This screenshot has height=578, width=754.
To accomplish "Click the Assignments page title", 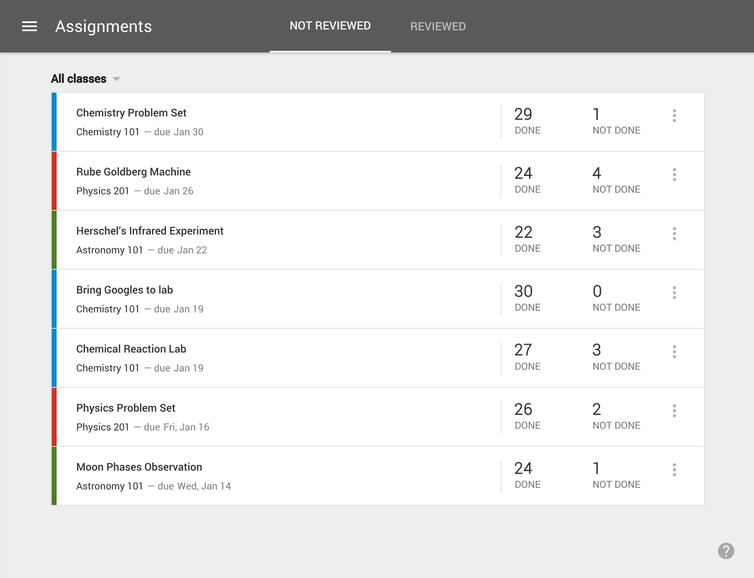I will 103,27.
